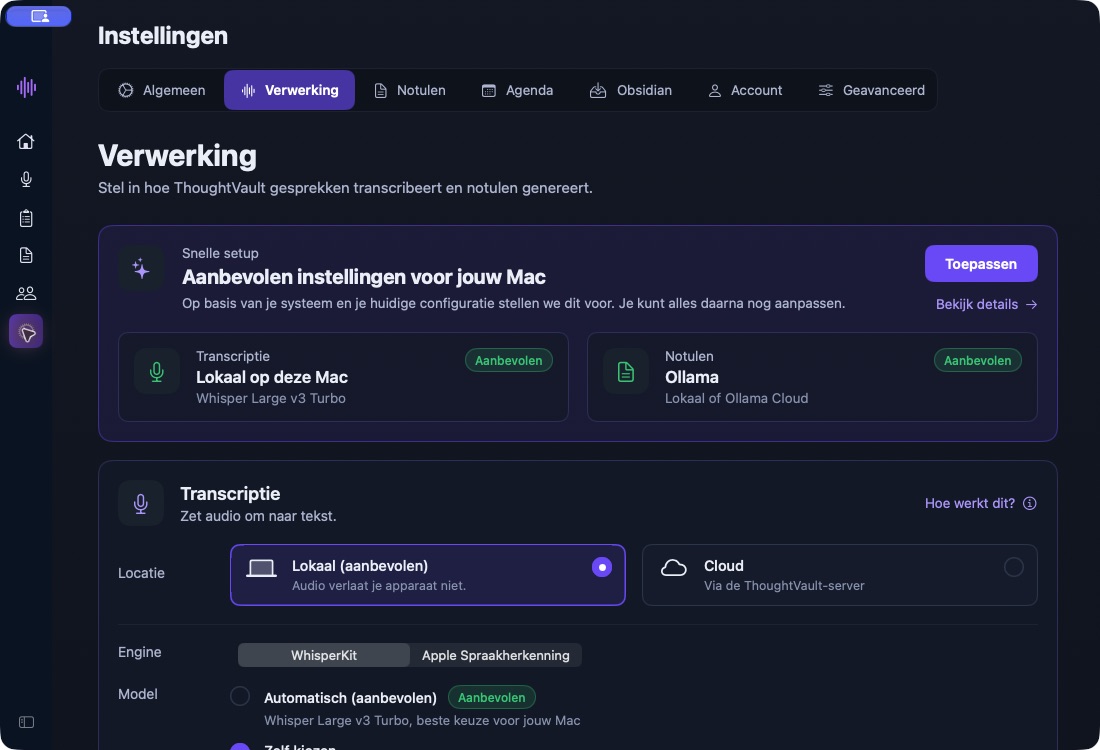
Task: Open the people sidebar icon
Action: (26, 293)
